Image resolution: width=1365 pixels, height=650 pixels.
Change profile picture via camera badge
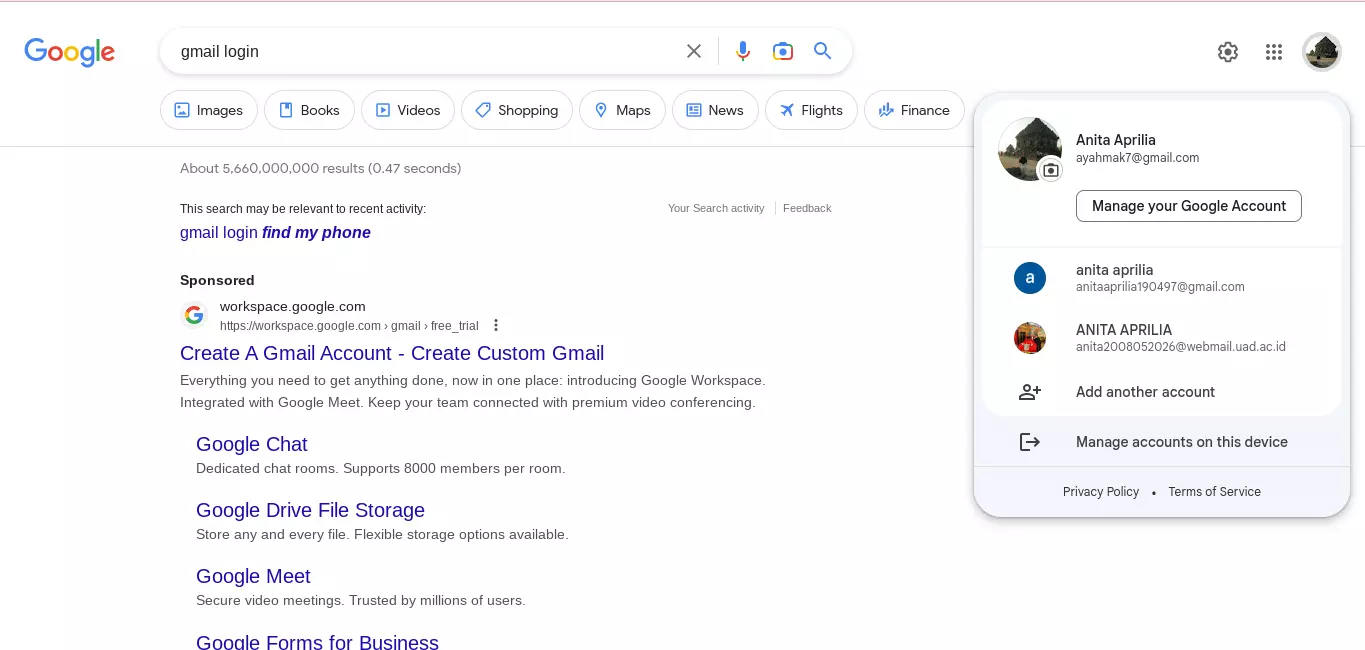tap(1050, 170)
